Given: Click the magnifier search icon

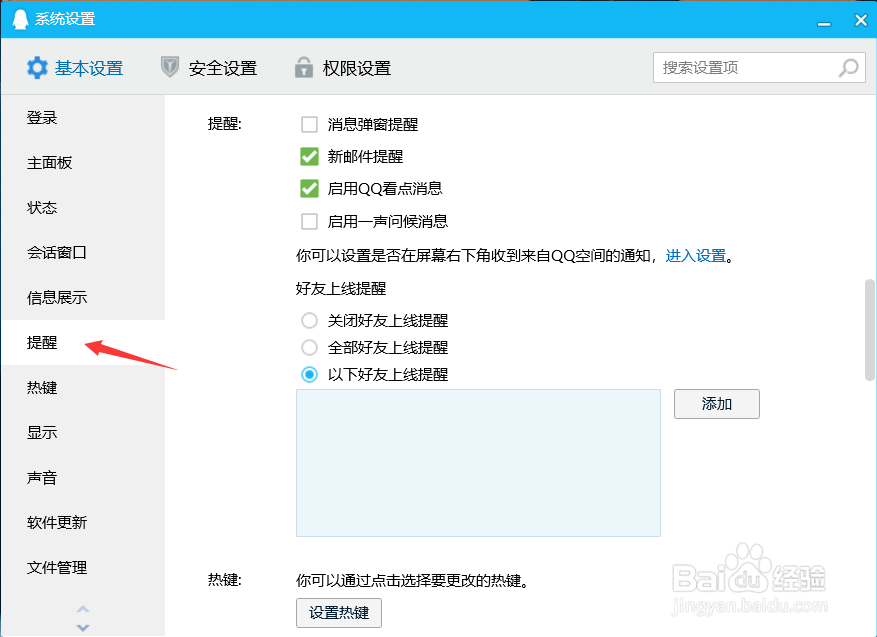Looking at the screenshot, I should pos(848,68).
